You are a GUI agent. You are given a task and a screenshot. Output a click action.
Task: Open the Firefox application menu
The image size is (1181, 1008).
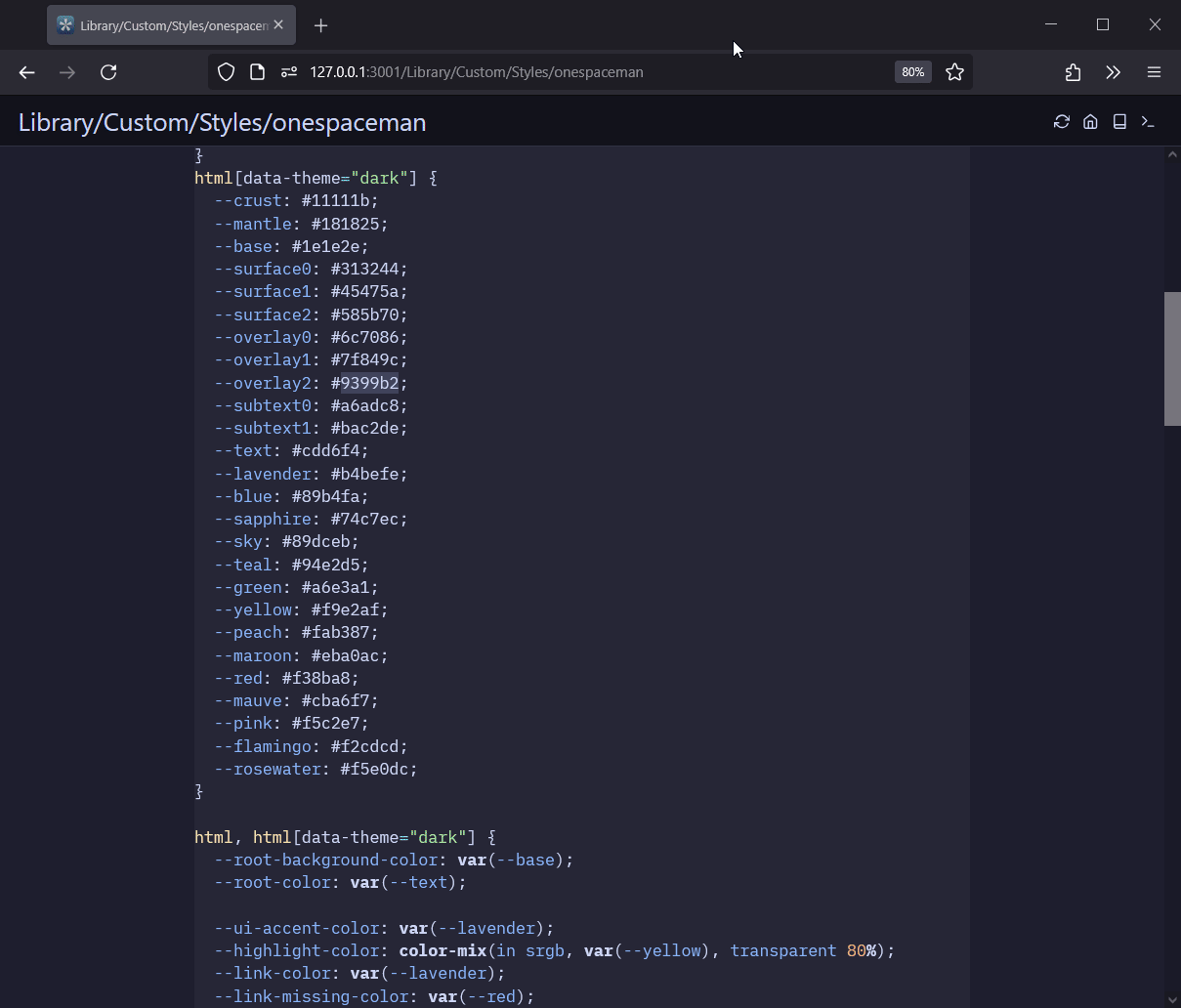(1154, 72)
